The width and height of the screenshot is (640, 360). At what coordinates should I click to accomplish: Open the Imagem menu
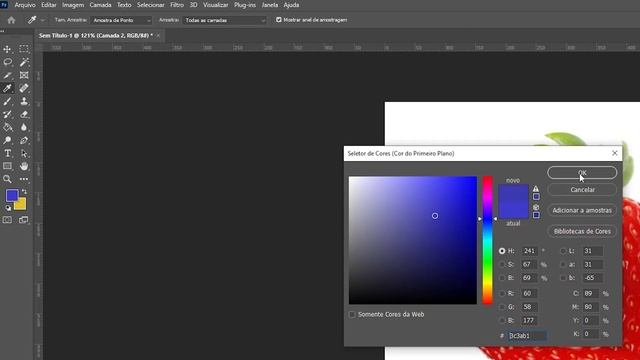point(73,5)
